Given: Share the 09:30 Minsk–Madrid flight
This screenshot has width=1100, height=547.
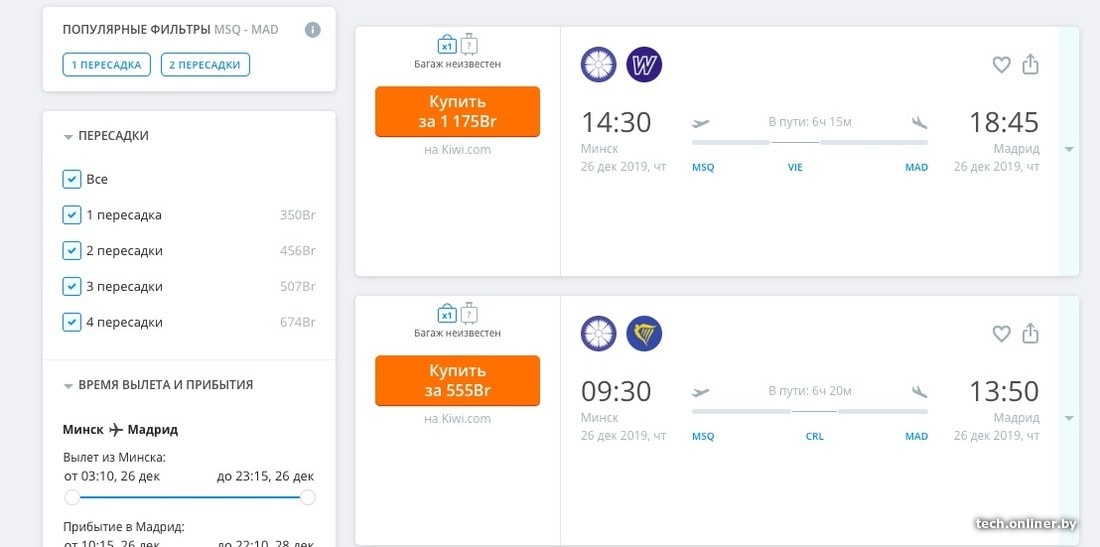Looking at the screenshot, I should click(1031, 334).
